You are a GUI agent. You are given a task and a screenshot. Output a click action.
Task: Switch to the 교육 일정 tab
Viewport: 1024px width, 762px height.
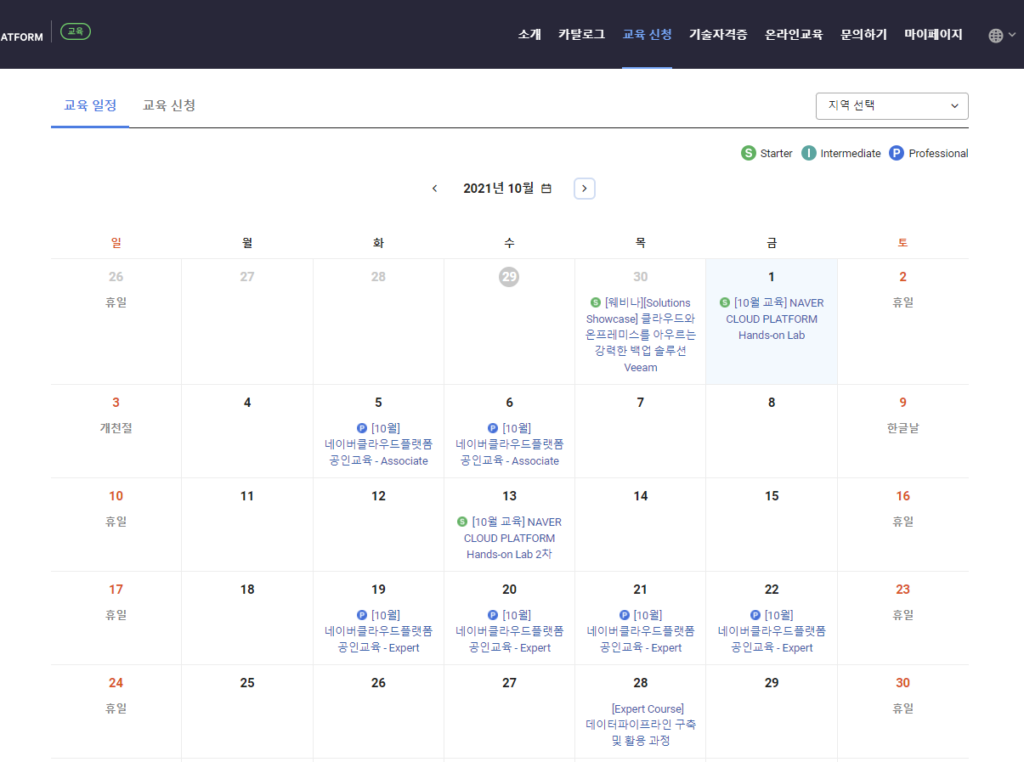tap(90, 105)
